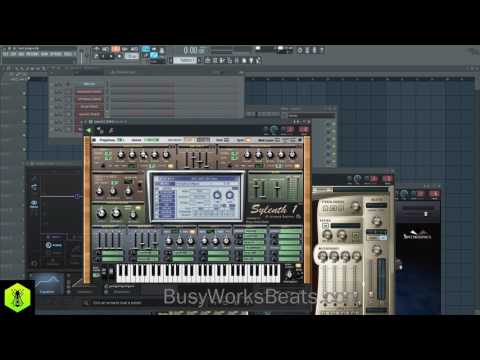480x360 pixels.
Task: Toggle the Warm Drive LED in Filter Control
Action: point(138,208)
